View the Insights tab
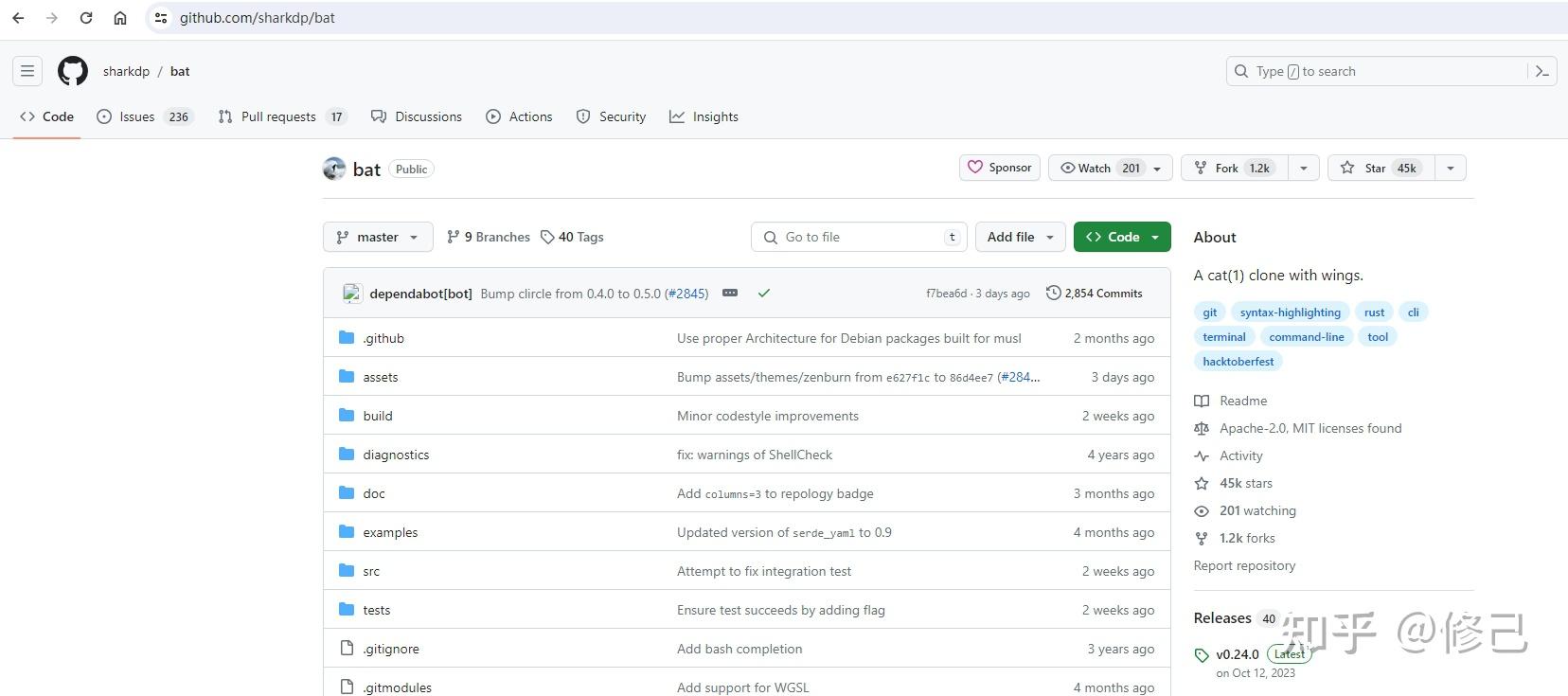Screen dimensions: 1568x696 click(x=704, y=116)
